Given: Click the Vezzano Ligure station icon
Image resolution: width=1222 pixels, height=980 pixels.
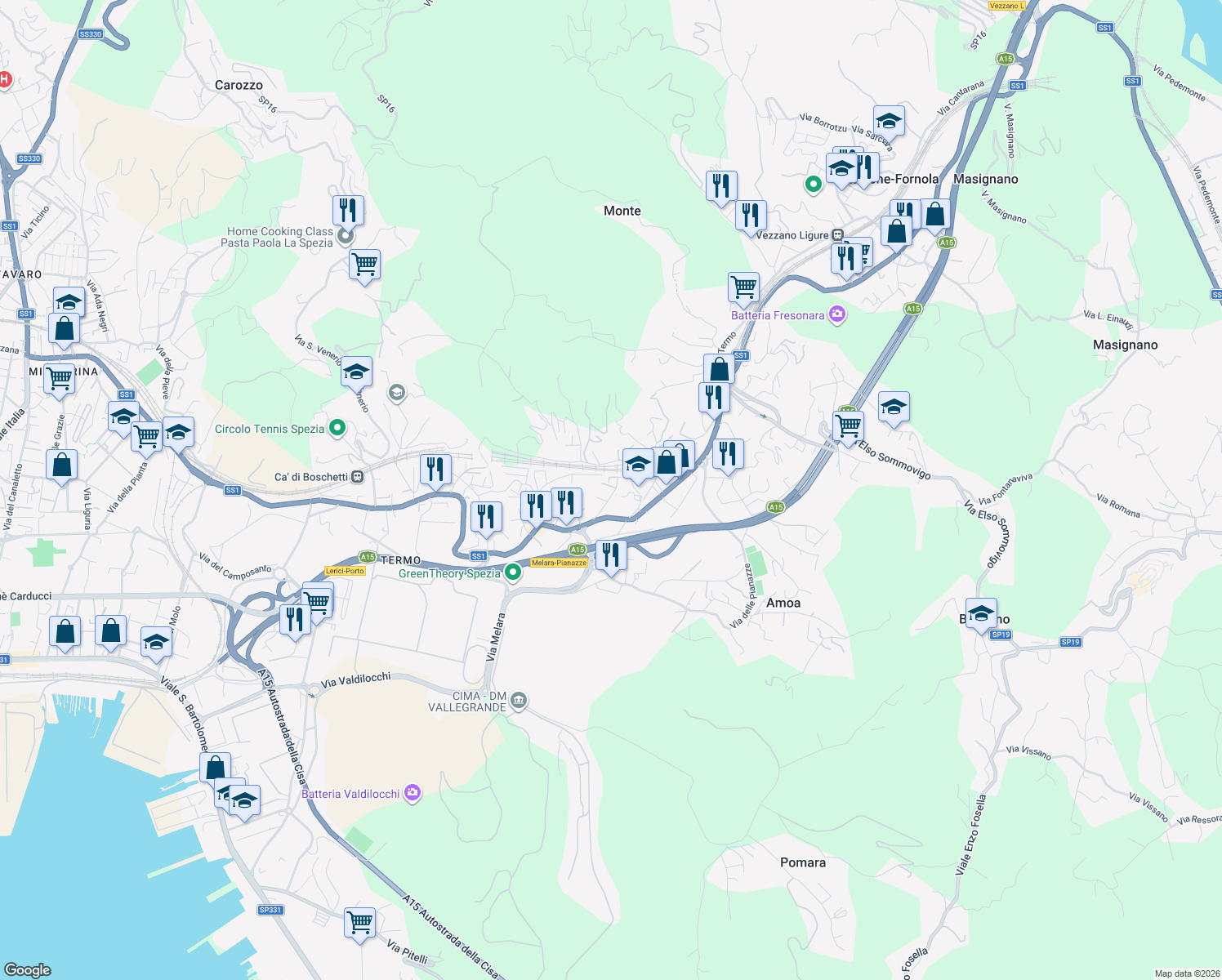Looking at the screenshot, I should pyautogui.click(x=836, y=234).
